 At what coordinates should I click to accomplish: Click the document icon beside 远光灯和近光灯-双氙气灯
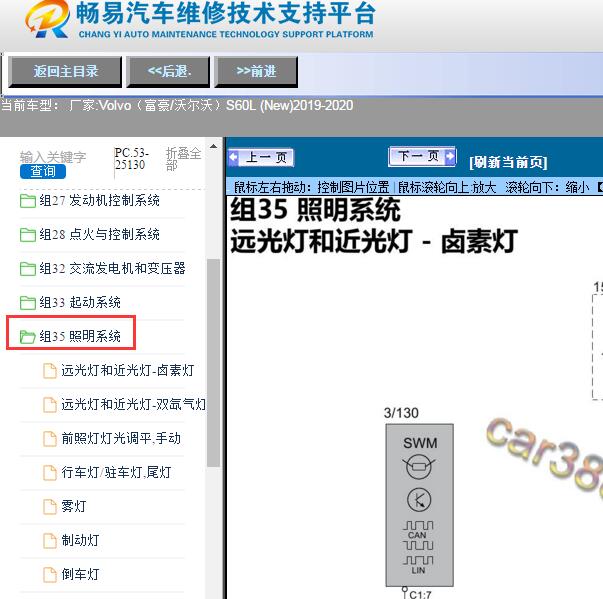pos(50,405)
